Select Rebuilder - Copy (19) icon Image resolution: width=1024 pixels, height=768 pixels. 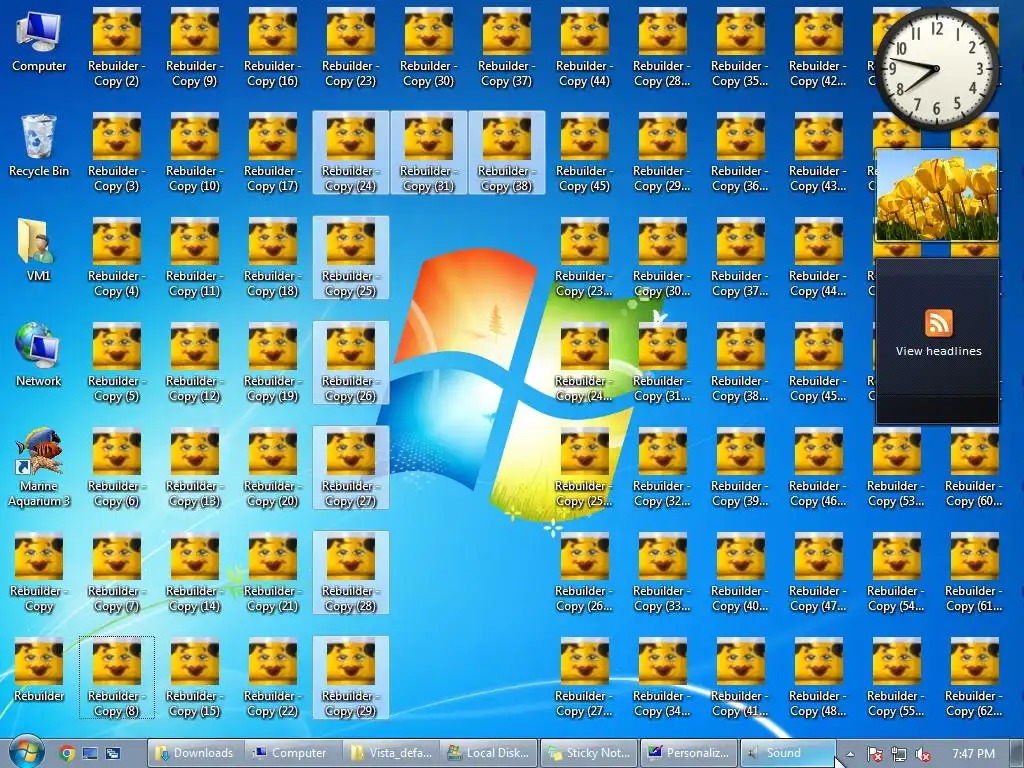click(272, 363)
